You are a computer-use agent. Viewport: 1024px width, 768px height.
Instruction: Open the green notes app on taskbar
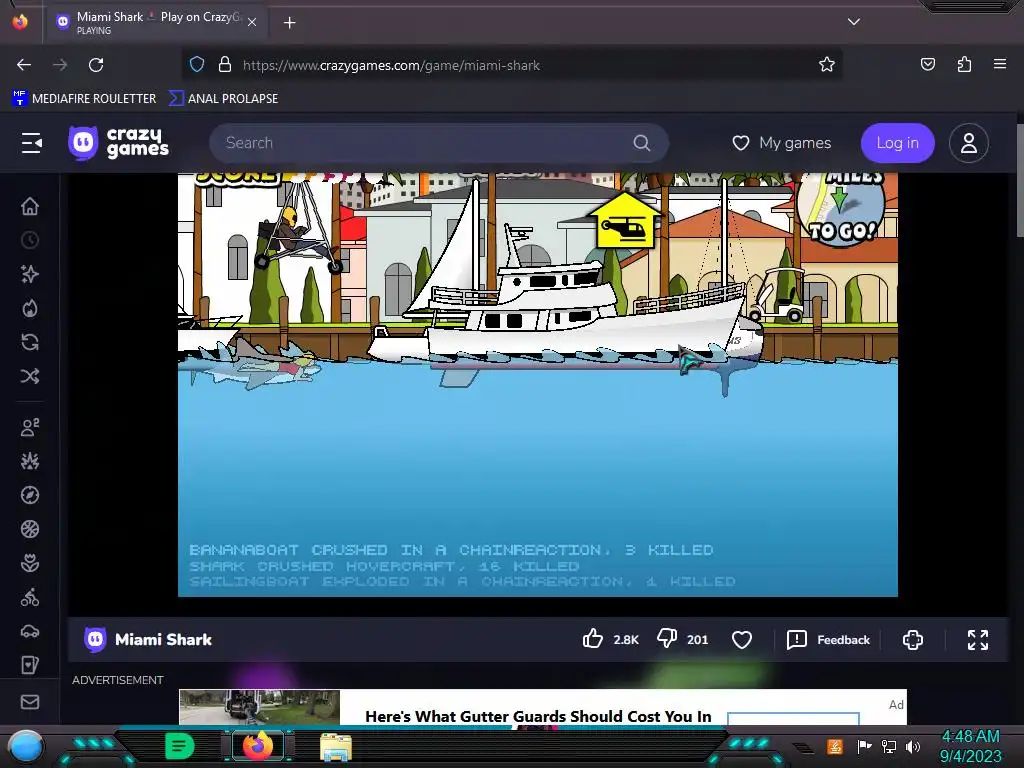click(x=180, y=746)
